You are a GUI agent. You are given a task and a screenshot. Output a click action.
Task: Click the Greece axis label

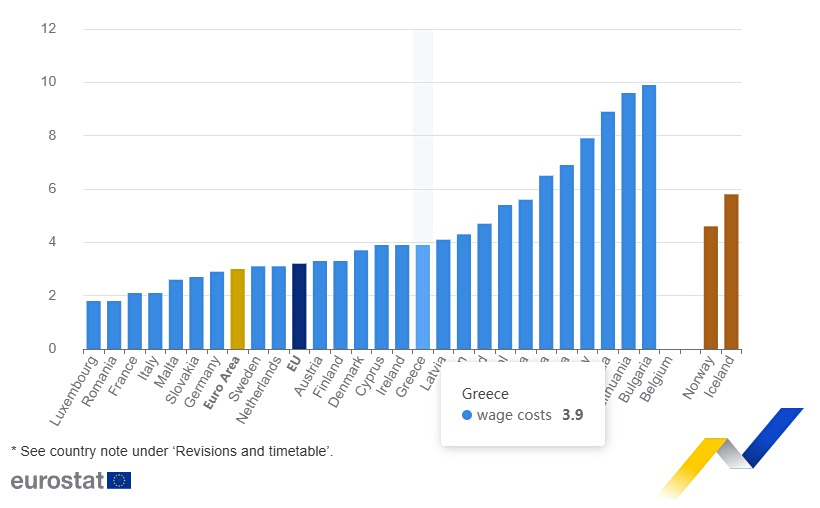point(411,377)
